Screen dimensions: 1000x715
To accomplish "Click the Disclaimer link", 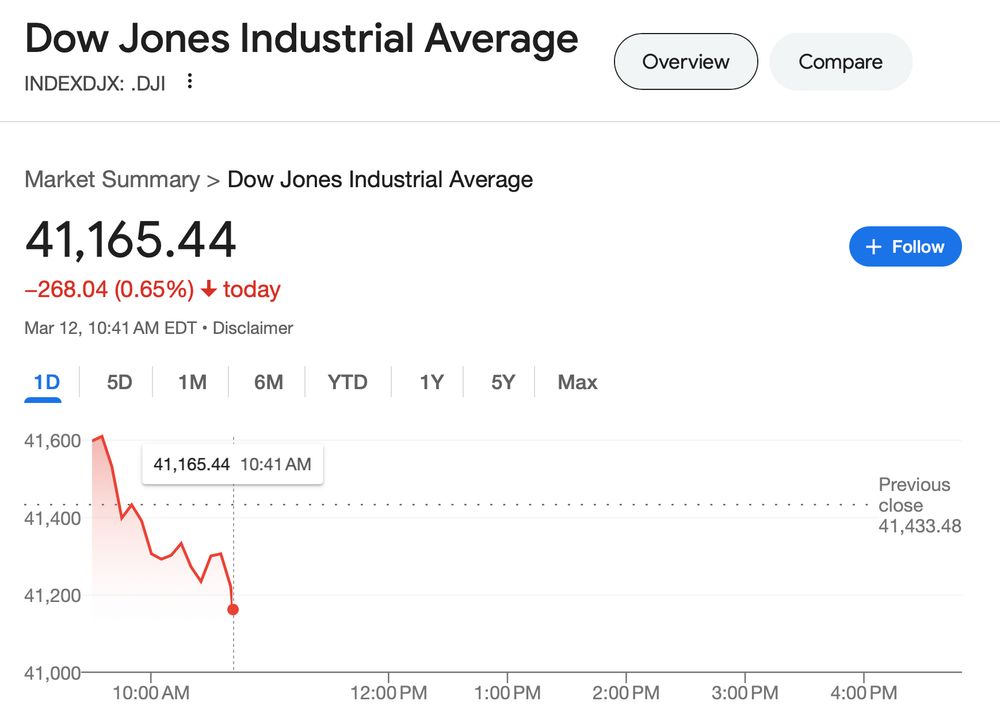I will coord(253,328).
